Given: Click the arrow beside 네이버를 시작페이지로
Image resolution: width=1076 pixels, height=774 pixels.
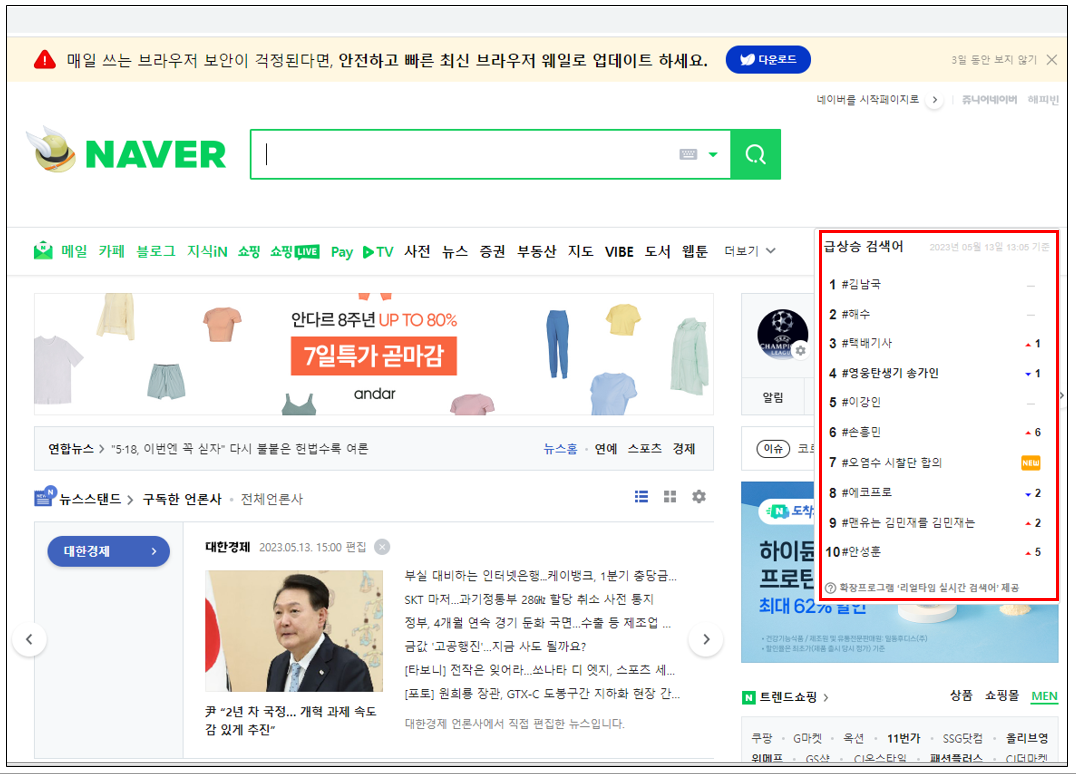Looking at the screenshot, I should (x=934, y=100).
